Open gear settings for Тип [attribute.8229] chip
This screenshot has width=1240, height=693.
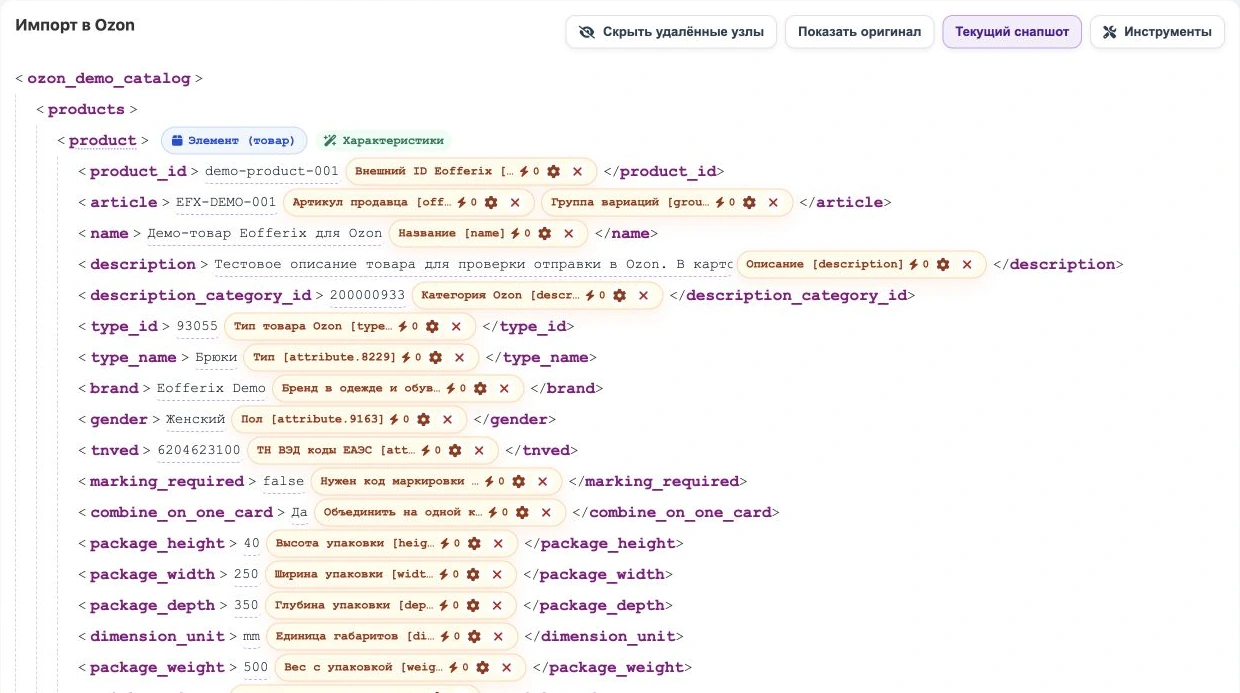(435, 357)
